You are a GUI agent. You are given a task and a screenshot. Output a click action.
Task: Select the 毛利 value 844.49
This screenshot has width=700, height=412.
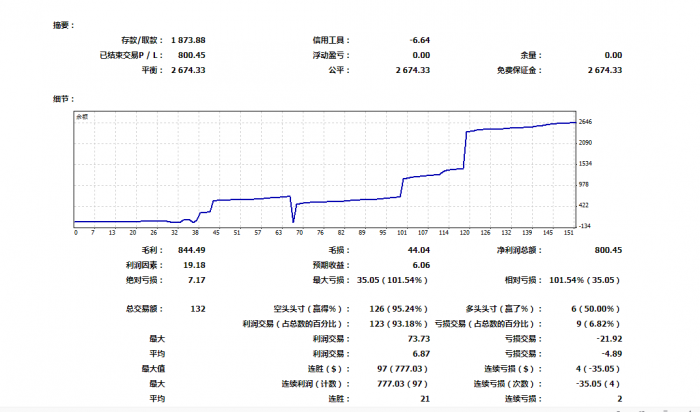coord(190,250)
